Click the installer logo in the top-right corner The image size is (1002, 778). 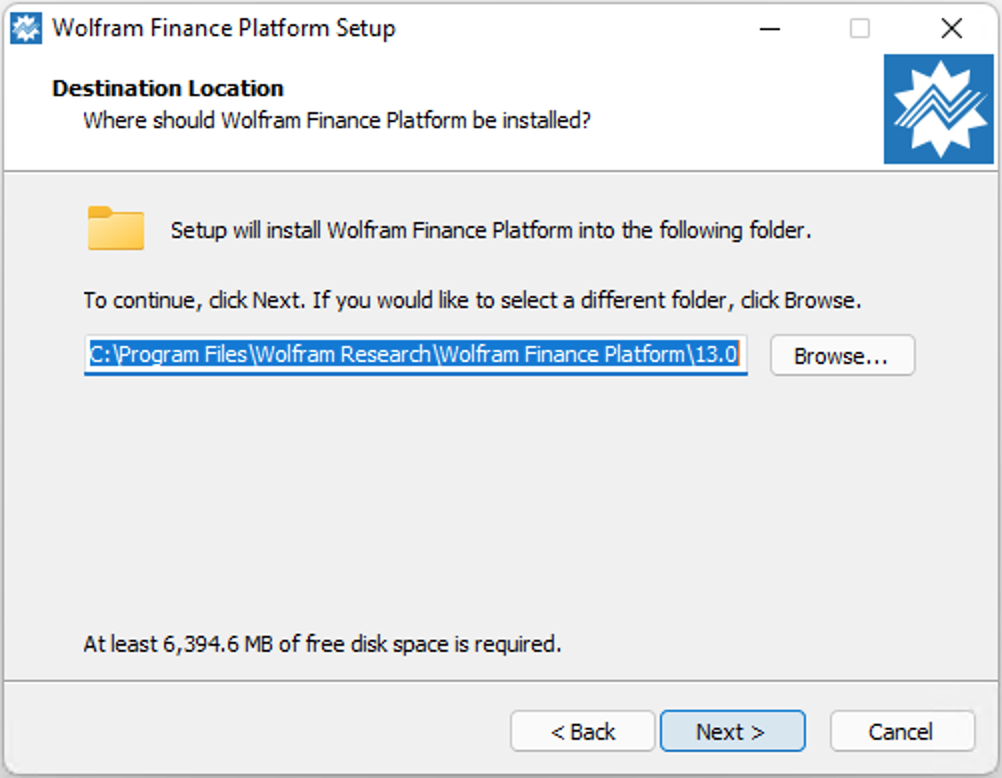(x=938, y=108)
